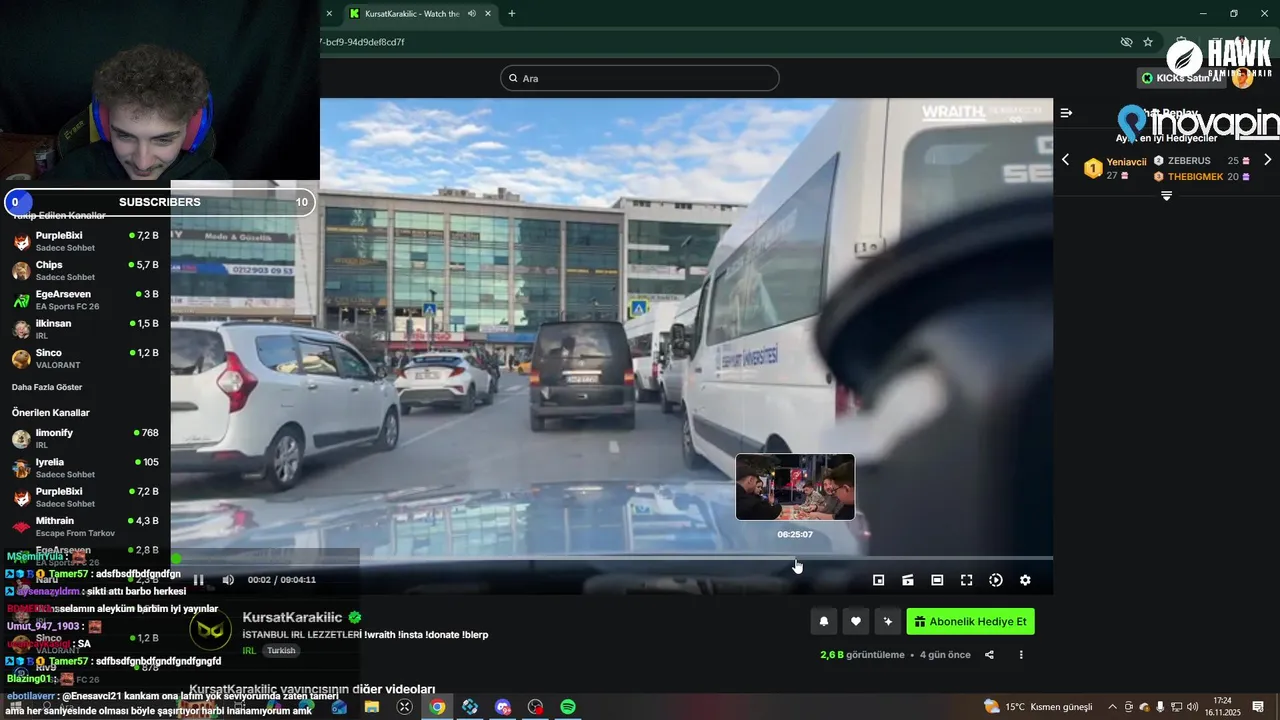Switch to KursatKarakilic browser tab
The width and height of the screenshot is (1280, 720).
click(x=412, y=14)
